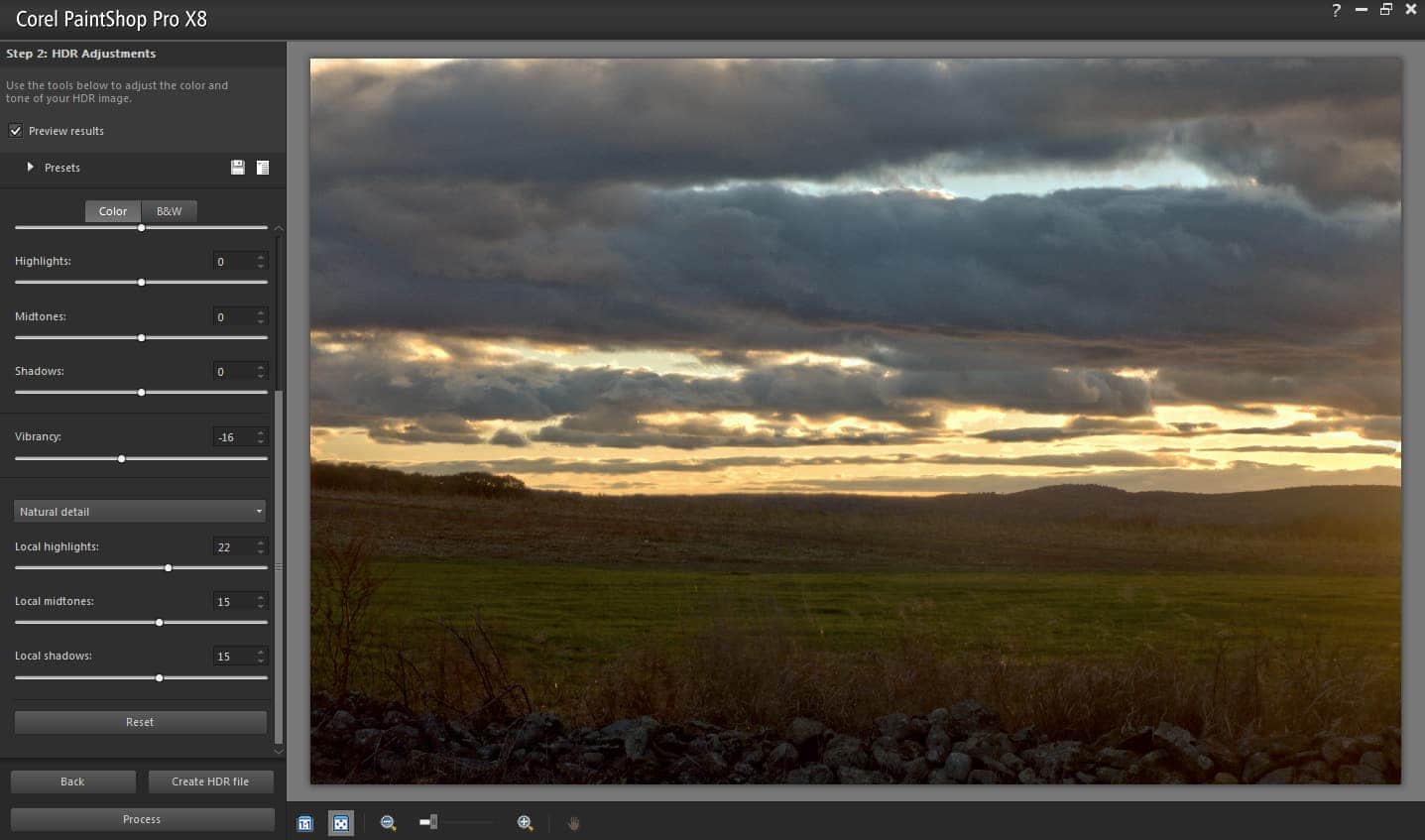
Task: Open the Natural detail dropdown
Action: [141, 512]
